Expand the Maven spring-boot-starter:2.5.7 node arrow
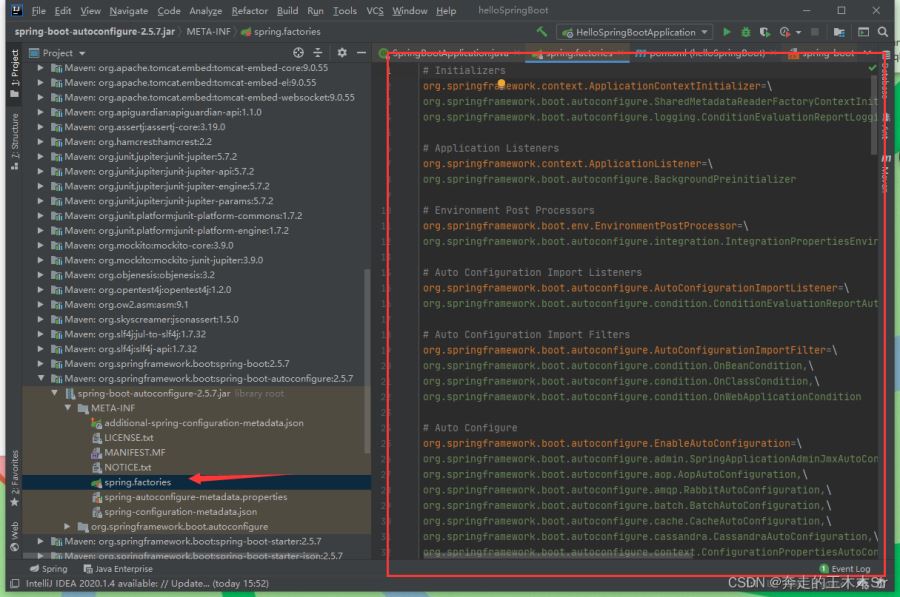Viewport: 900px width, 597px height. (x=41, y=541)
